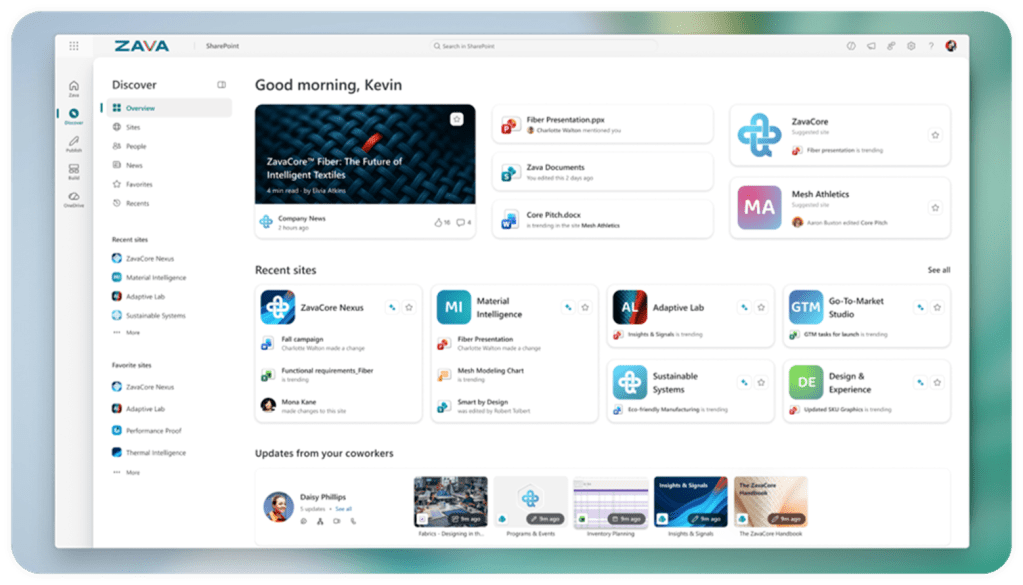Chat with Daisy Phillips icon
The width and height of the screenshot is (1023, 585).
click(x=303, y=521)
